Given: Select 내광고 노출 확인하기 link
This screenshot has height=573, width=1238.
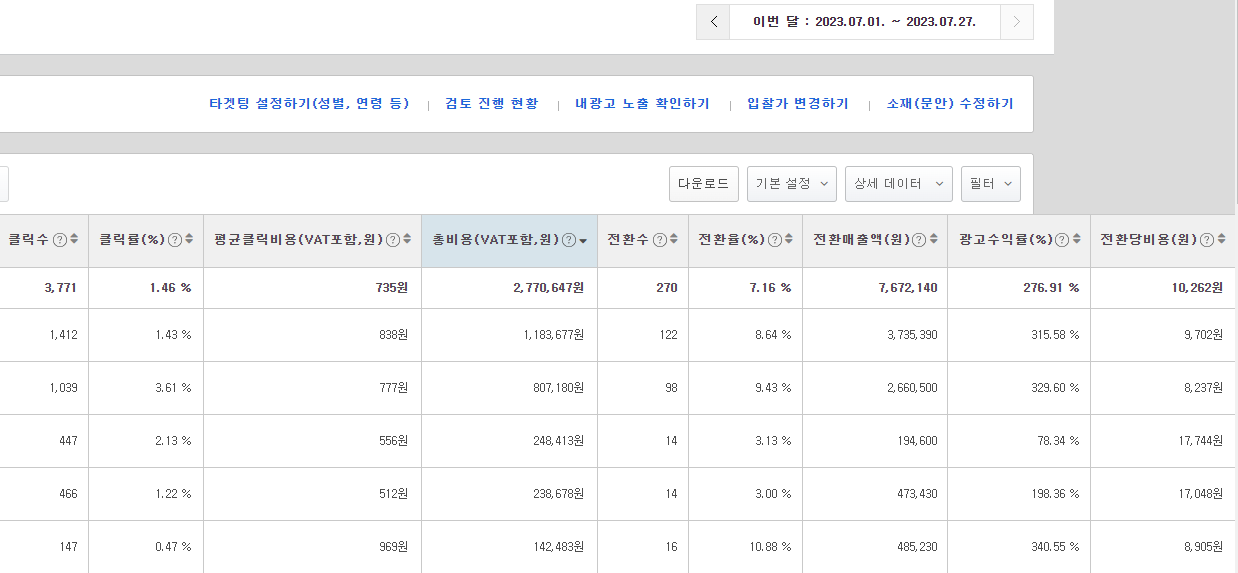Looking at the screenshot, I should (x=642, y=104).
